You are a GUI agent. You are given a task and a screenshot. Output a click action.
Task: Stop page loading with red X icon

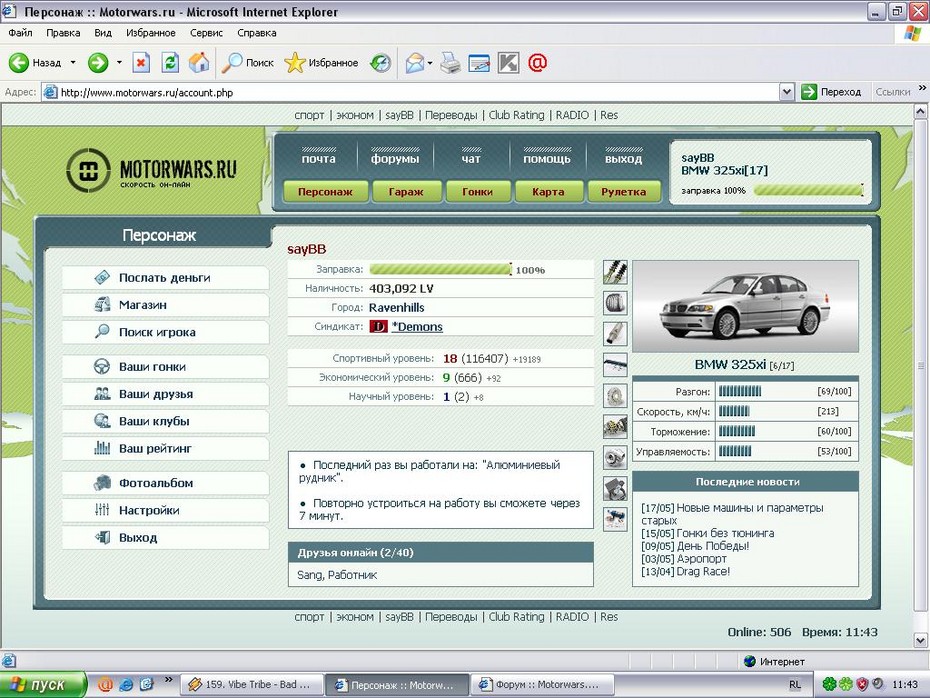(141, 63)
